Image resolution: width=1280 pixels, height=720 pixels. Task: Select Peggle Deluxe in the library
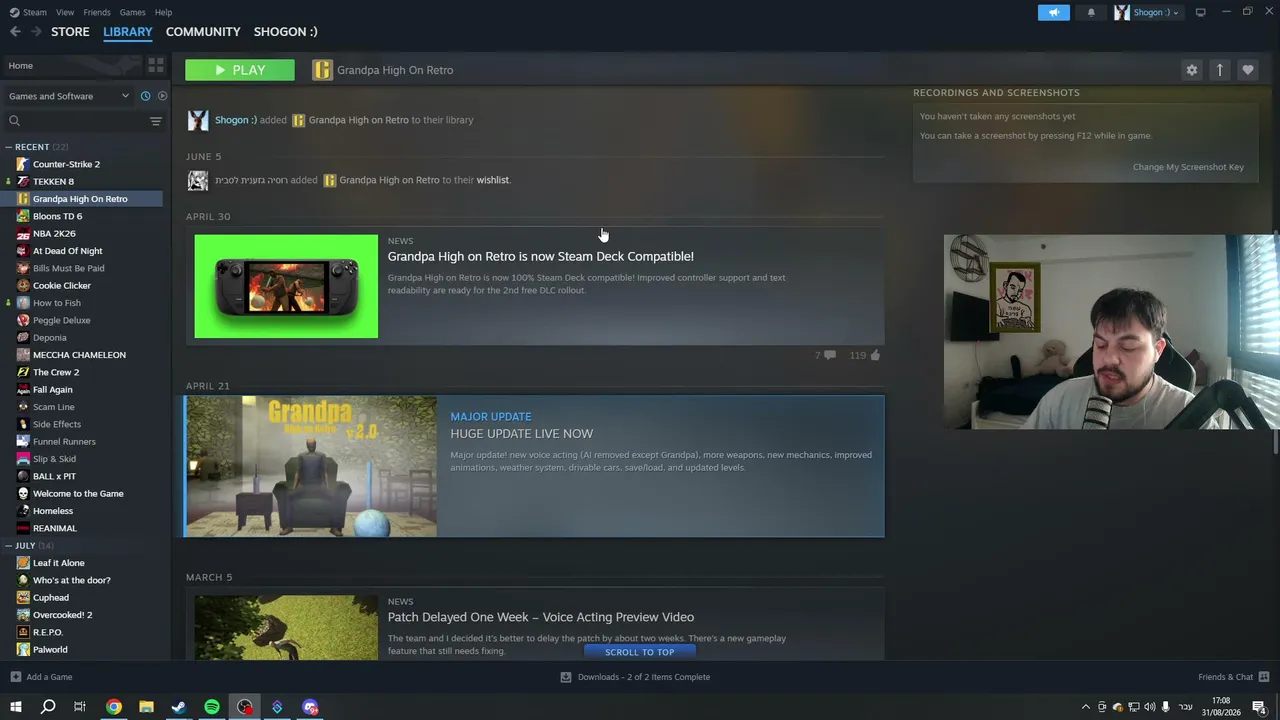point(61,320)
